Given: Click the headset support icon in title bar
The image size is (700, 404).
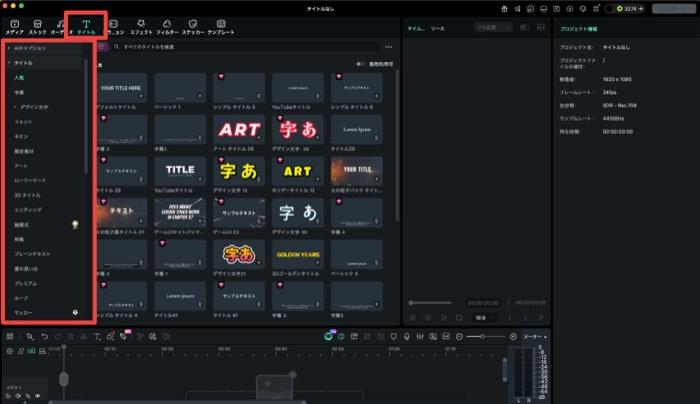Looking at the screenshot, I should [x=583, y=8].
